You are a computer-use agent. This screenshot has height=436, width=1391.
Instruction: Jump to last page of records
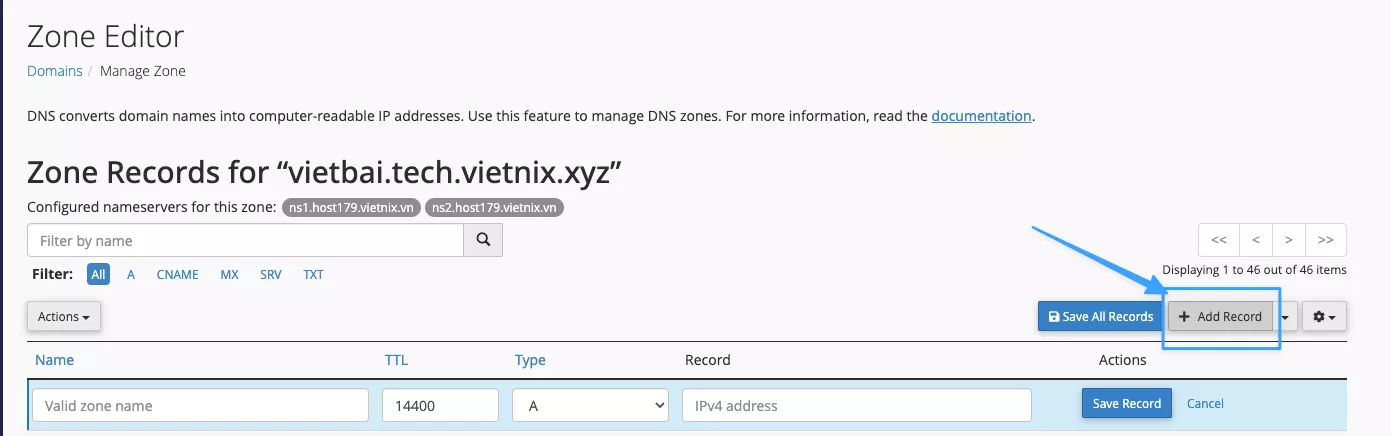pos(1325,240)
